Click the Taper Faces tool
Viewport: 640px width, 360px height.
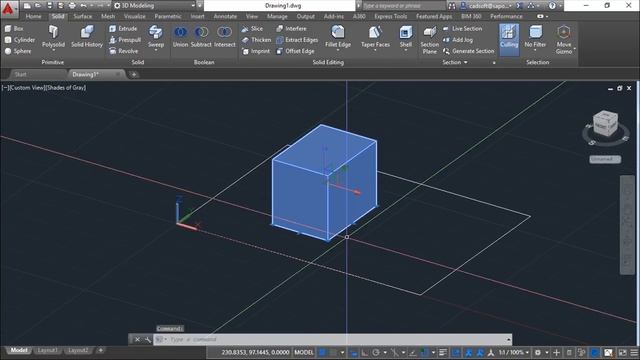tap(375, 36)
